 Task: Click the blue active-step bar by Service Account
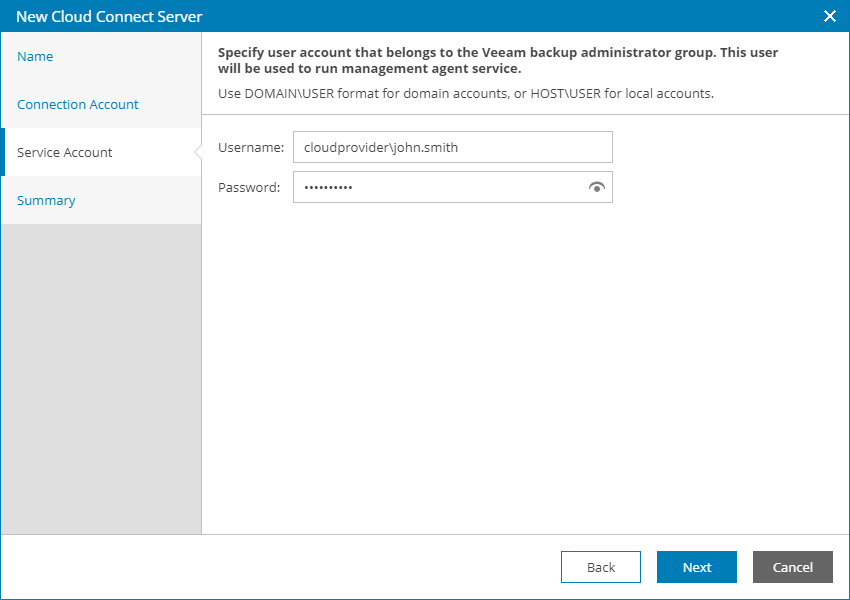click(3, 152)
